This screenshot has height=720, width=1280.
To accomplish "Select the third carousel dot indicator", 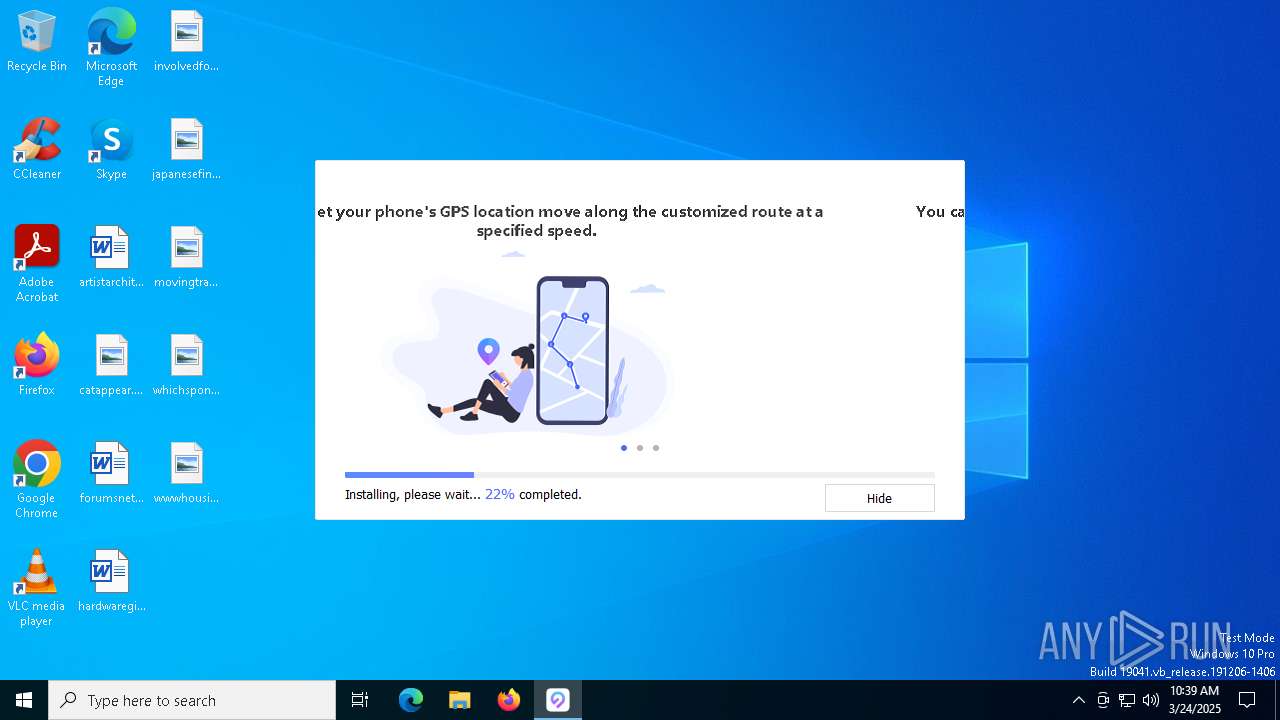I will [656, 448].
